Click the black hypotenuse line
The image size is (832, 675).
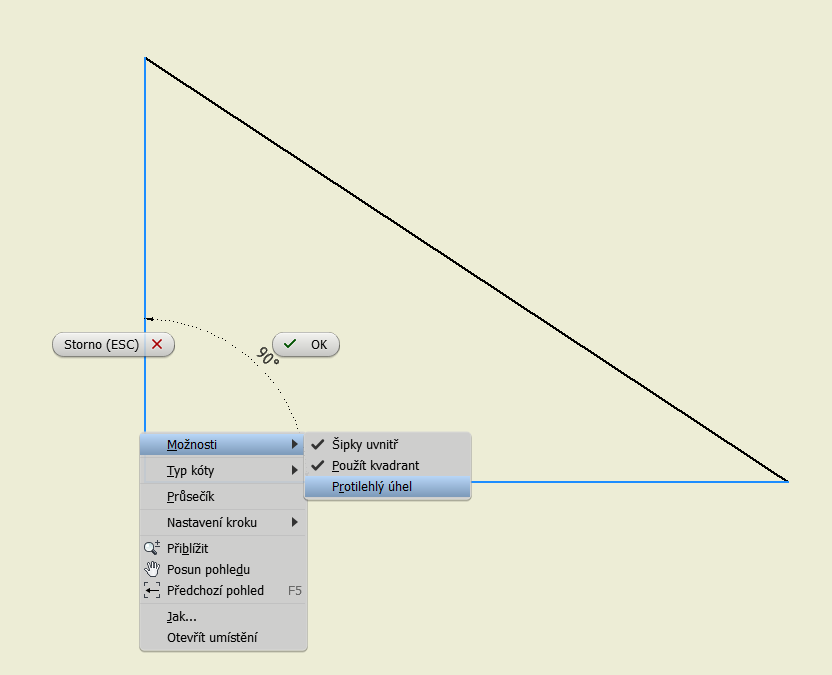coord(466,270)
